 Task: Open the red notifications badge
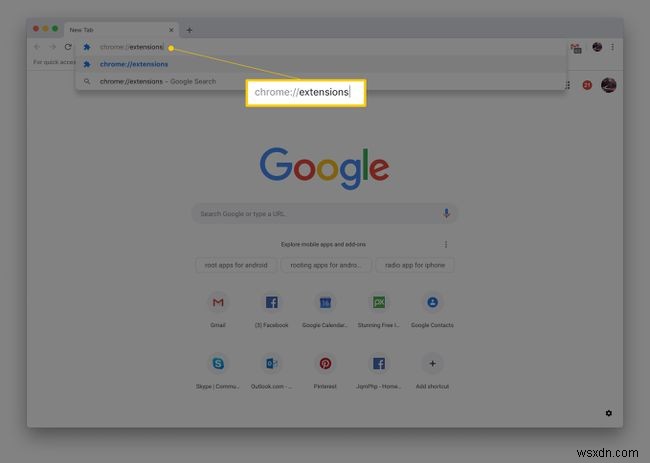587,85
